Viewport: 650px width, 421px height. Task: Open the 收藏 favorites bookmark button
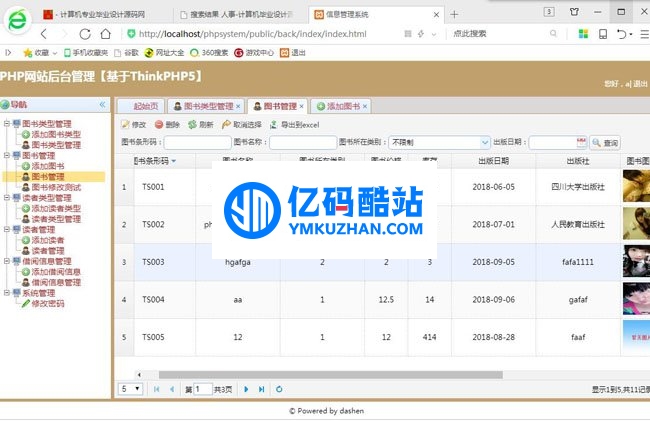pyautogui.click(x=40, y=53)
